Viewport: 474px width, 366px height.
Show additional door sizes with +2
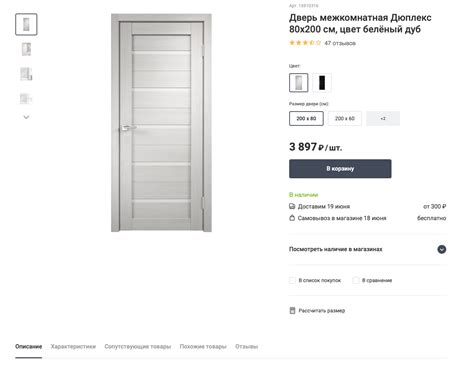click(383, 118)
